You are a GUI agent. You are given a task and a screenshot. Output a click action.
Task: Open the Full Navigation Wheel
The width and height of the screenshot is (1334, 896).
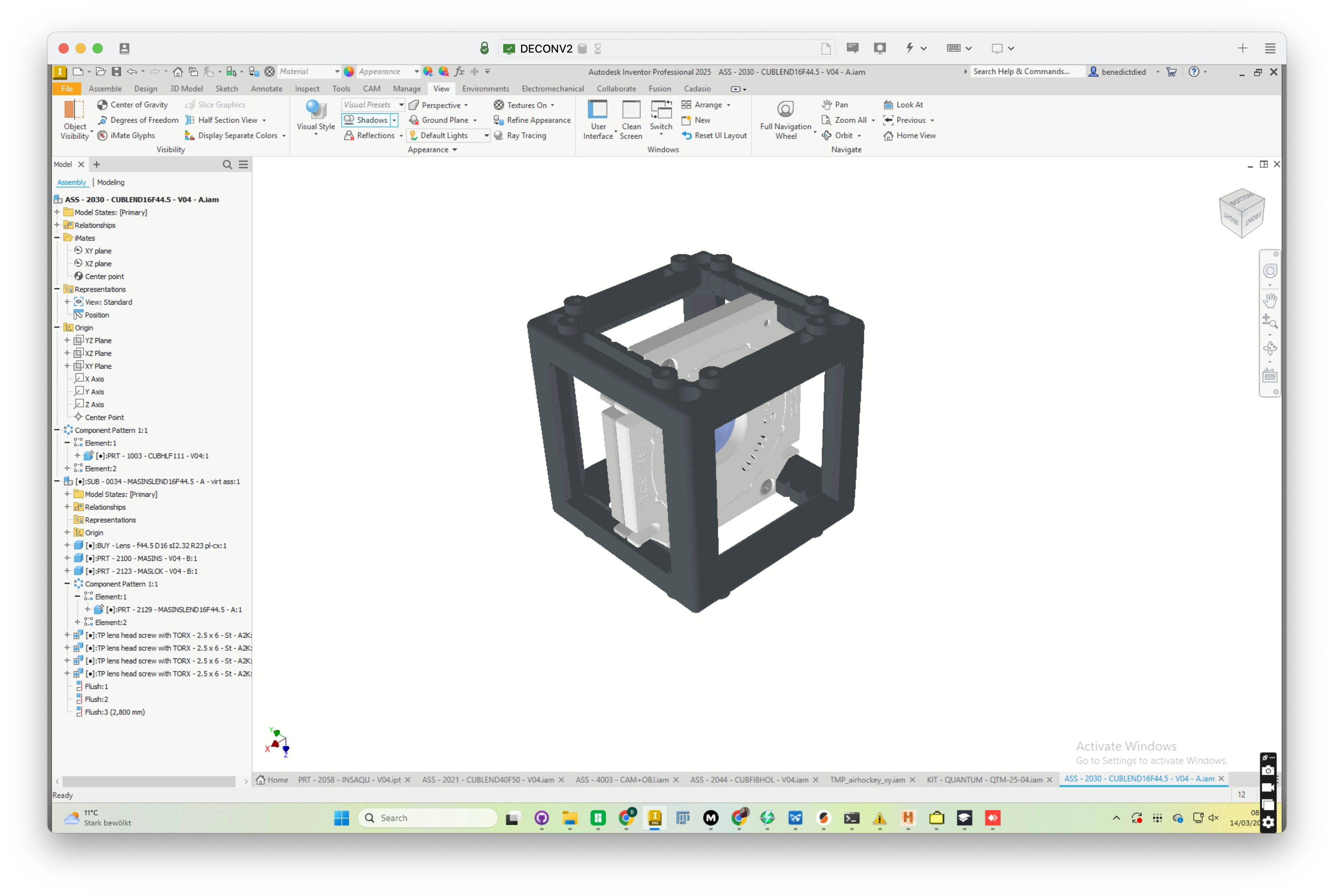(785, 110)
